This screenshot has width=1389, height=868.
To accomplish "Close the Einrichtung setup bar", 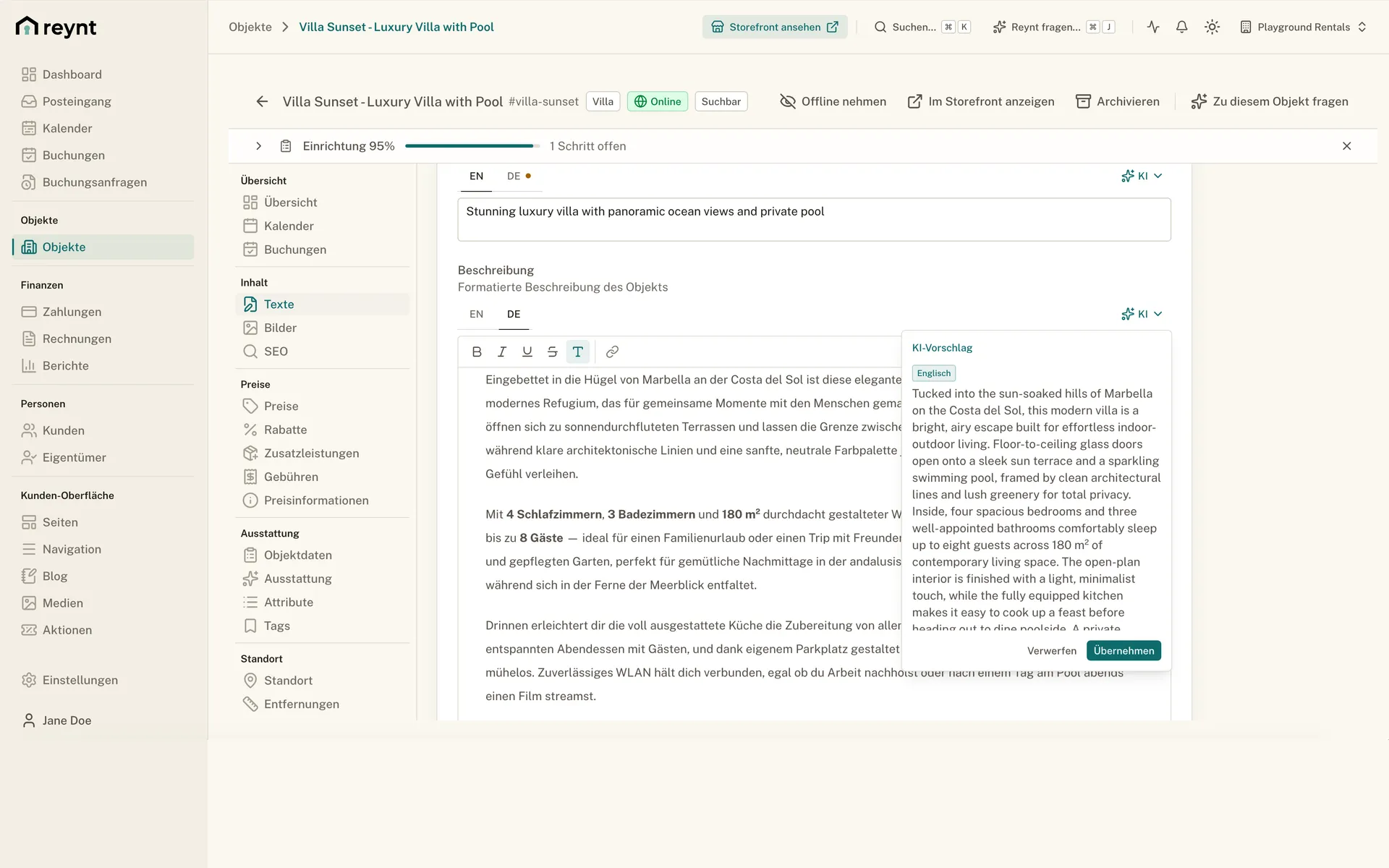I will (x=1346, y=146).
